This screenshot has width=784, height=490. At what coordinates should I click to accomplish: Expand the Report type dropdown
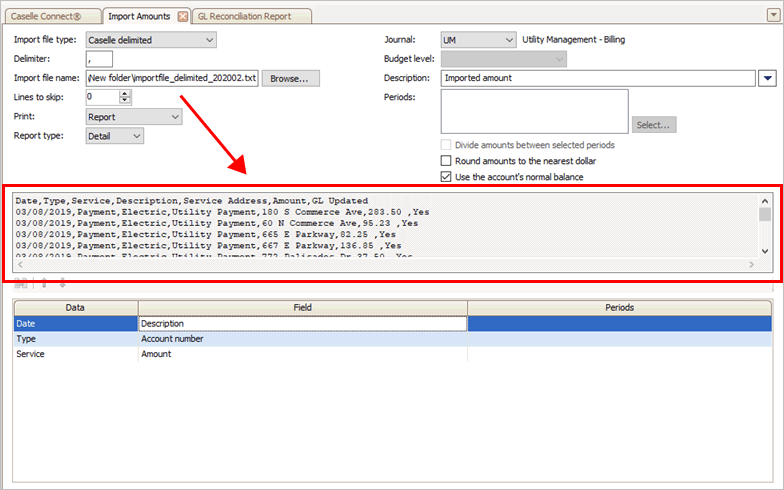136,136
